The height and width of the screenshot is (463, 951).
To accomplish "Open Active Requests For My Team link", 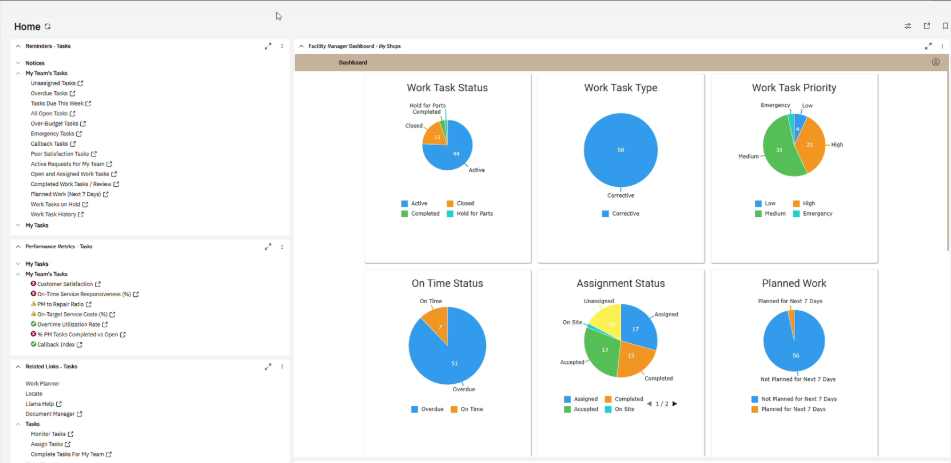I will (x=68, y=164).
